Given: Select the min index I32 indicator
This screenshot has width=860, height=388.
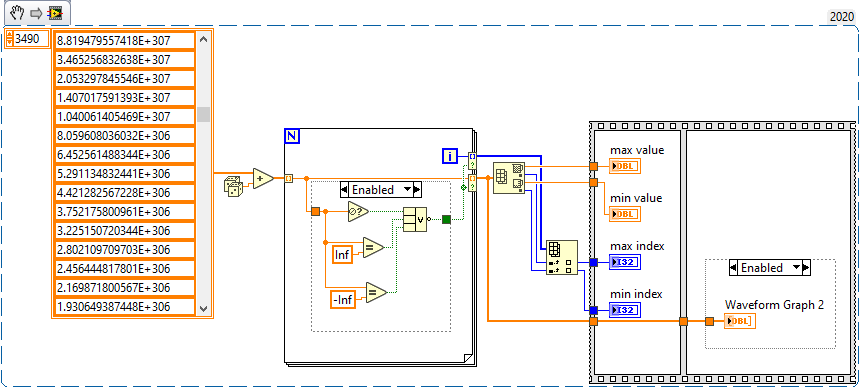Looking at the screenshot, I should [x=625, y=310].
